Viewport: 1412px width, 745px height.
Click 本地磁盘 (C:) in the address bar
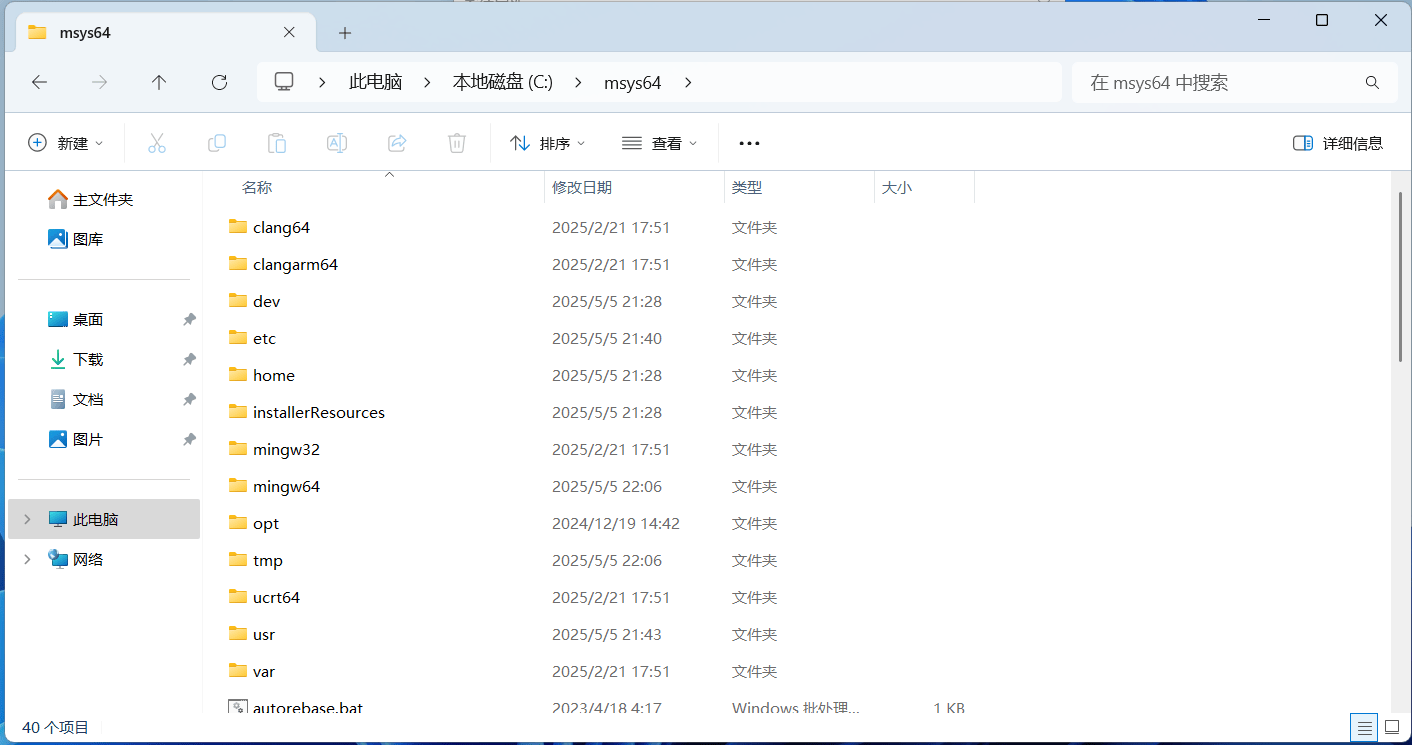(x=502, y=82)
